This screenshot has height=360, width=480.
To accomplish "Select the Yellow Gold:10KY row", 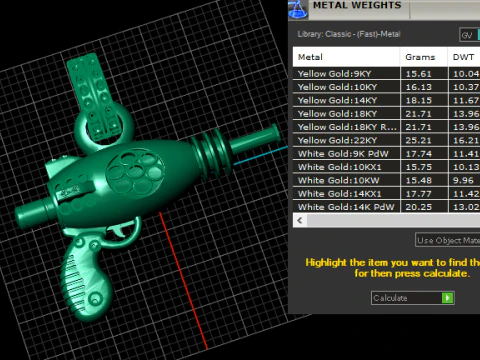I will pos(386,87).
